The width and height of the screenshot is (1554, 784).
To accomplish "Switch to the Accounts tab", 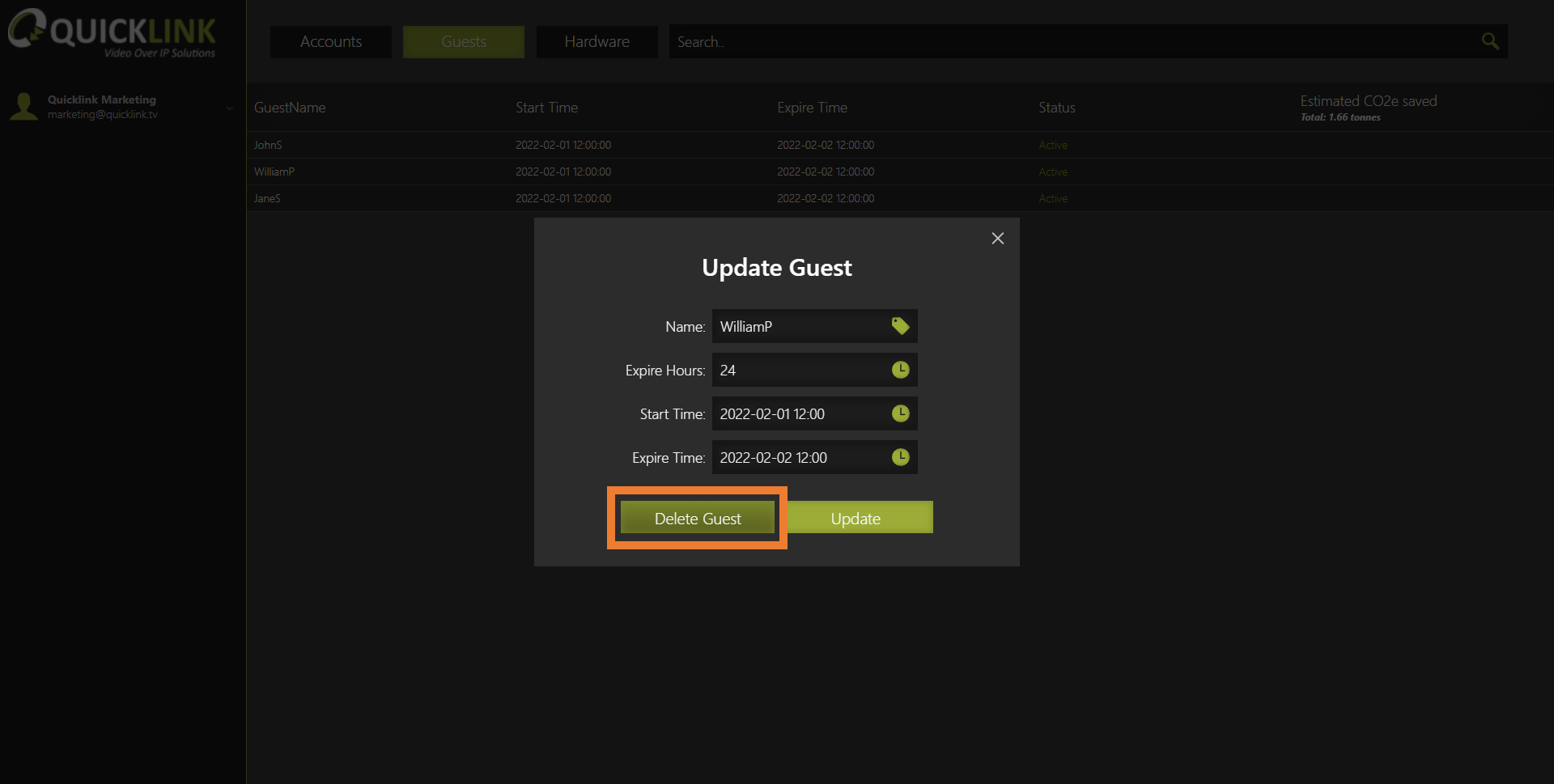I will (x=330, y=42).
